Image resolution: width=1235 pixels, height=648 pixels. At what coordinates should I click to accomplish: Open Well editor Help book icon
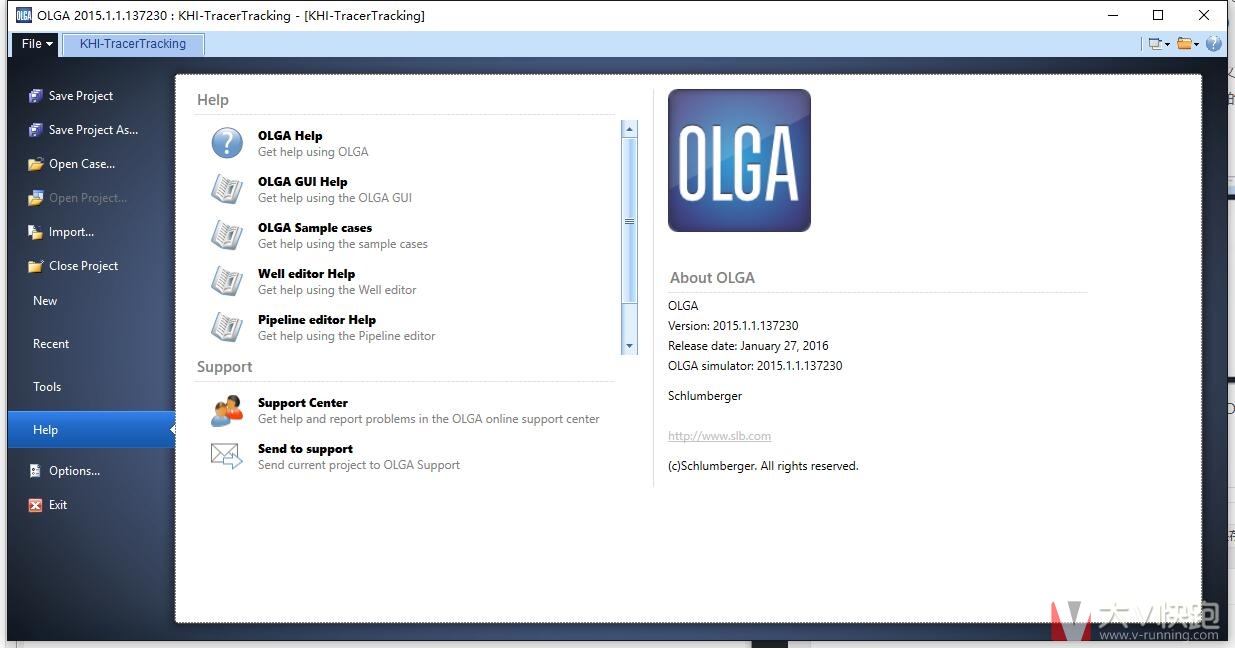(x=227, y=281)
